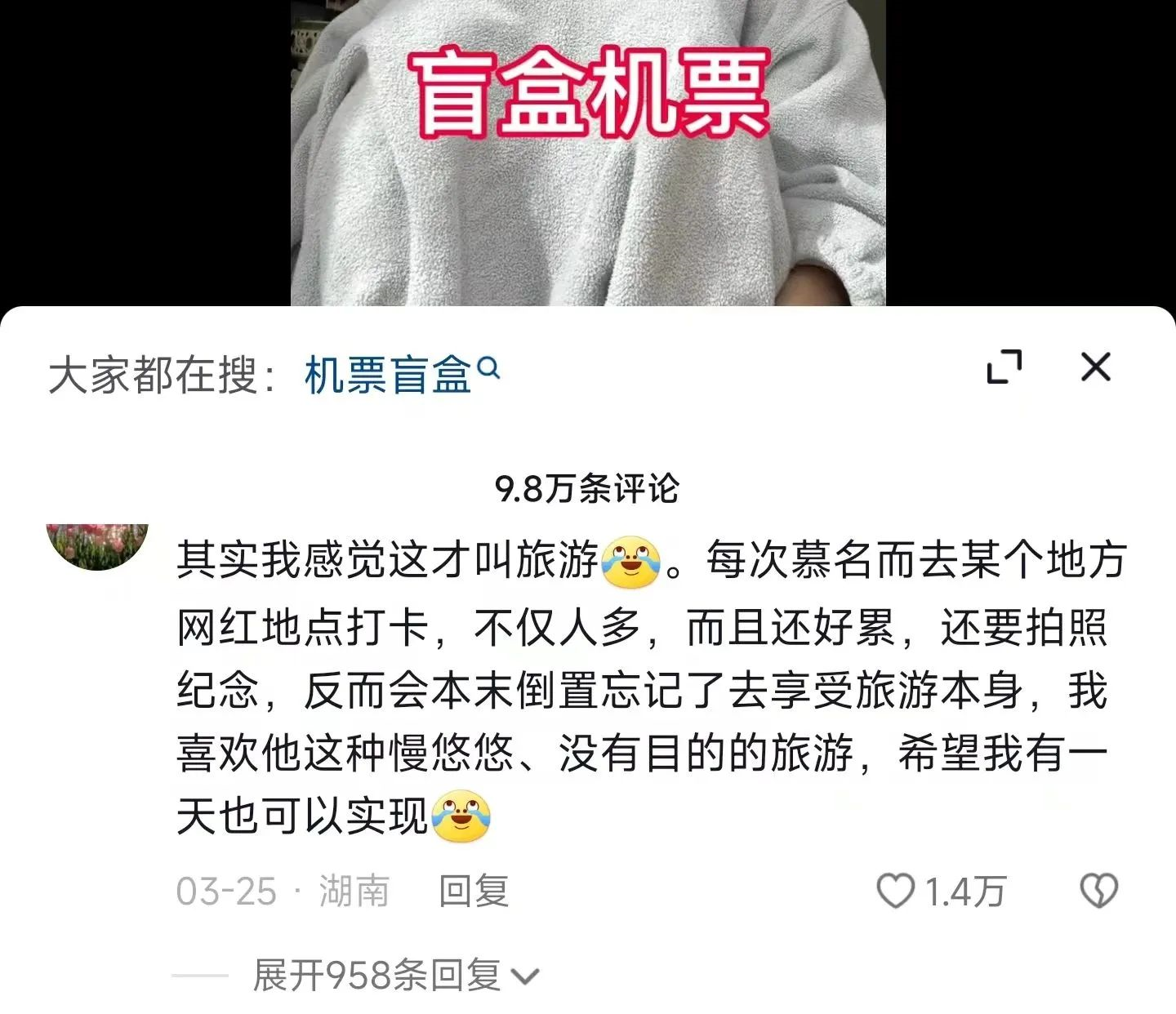Image resolution: width=1176 pixels, height=1014 pixels.
Task: Reply to the comment via 回复
Action: tap(474, 891)
